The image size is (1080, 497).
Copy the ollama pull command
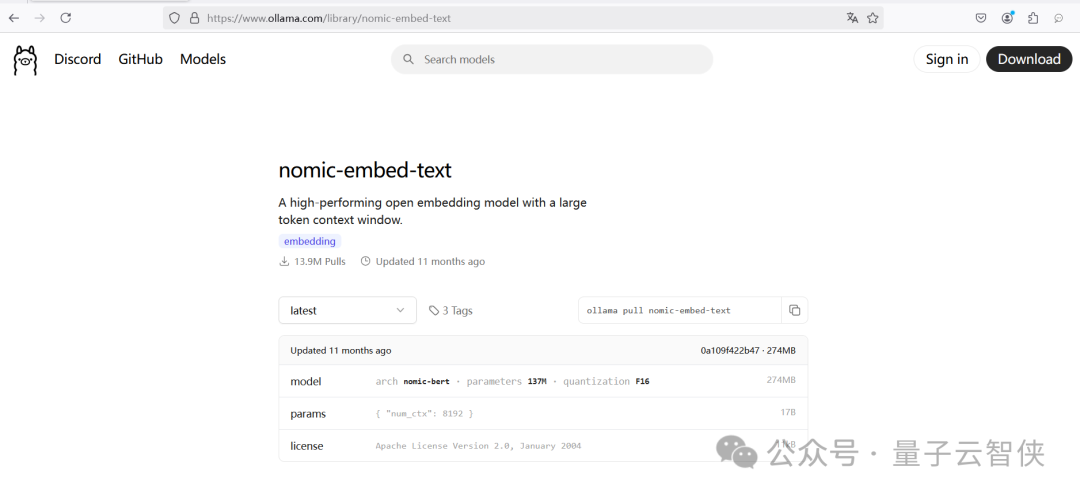tap(794, 310)
